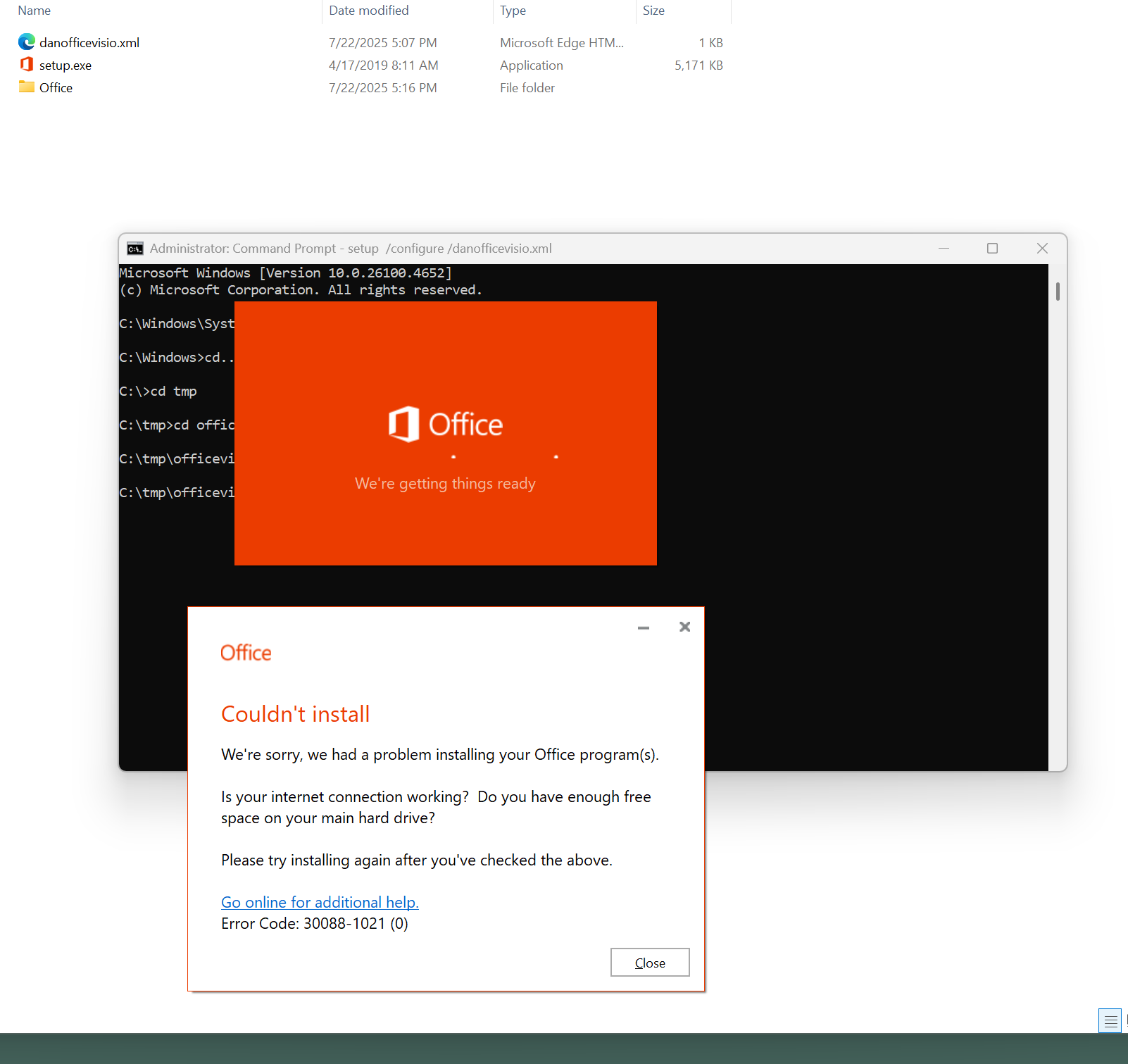Click the Please try installing again message
The width and height of the screenshot is (1128, 1064).
[x=417, y=860]
